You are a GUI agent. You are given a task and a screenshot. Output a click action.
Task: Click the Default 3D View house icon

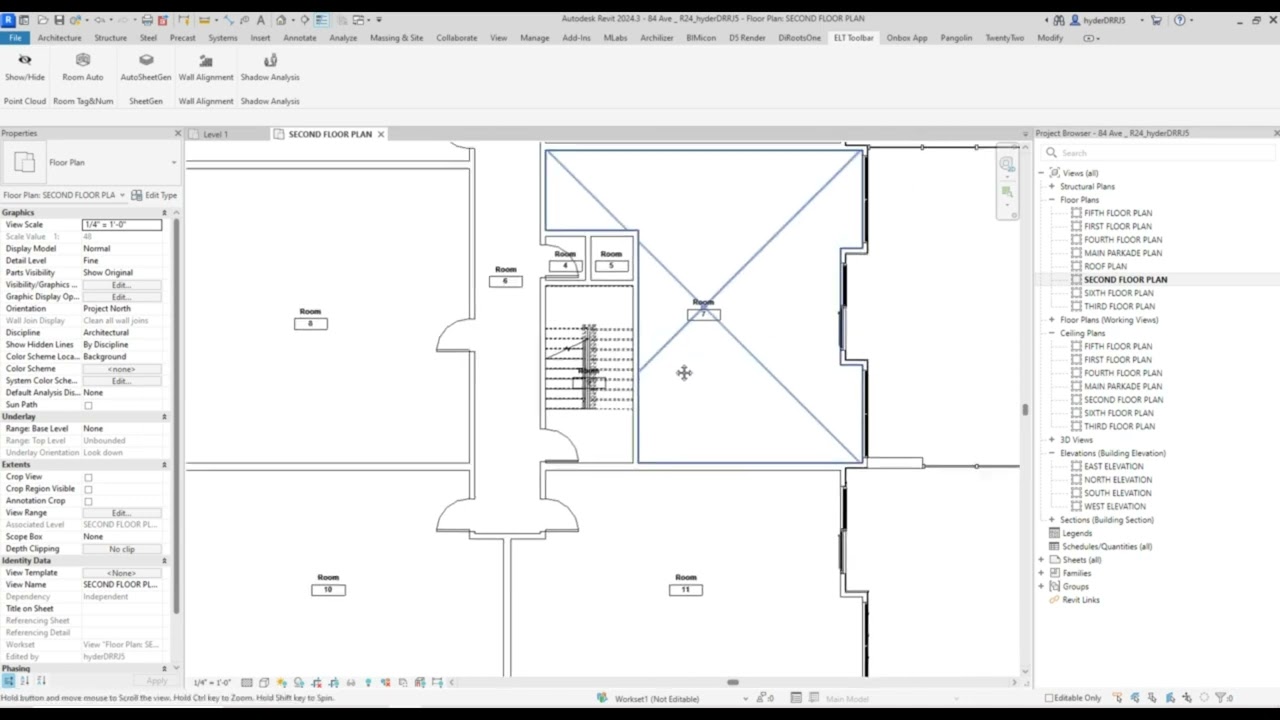[281, 19]
